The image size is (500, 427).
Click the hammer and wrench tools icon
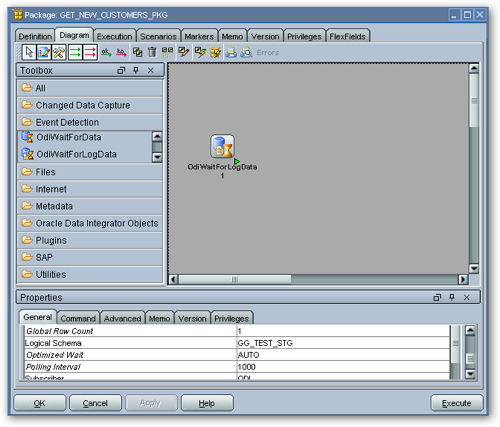59,52
